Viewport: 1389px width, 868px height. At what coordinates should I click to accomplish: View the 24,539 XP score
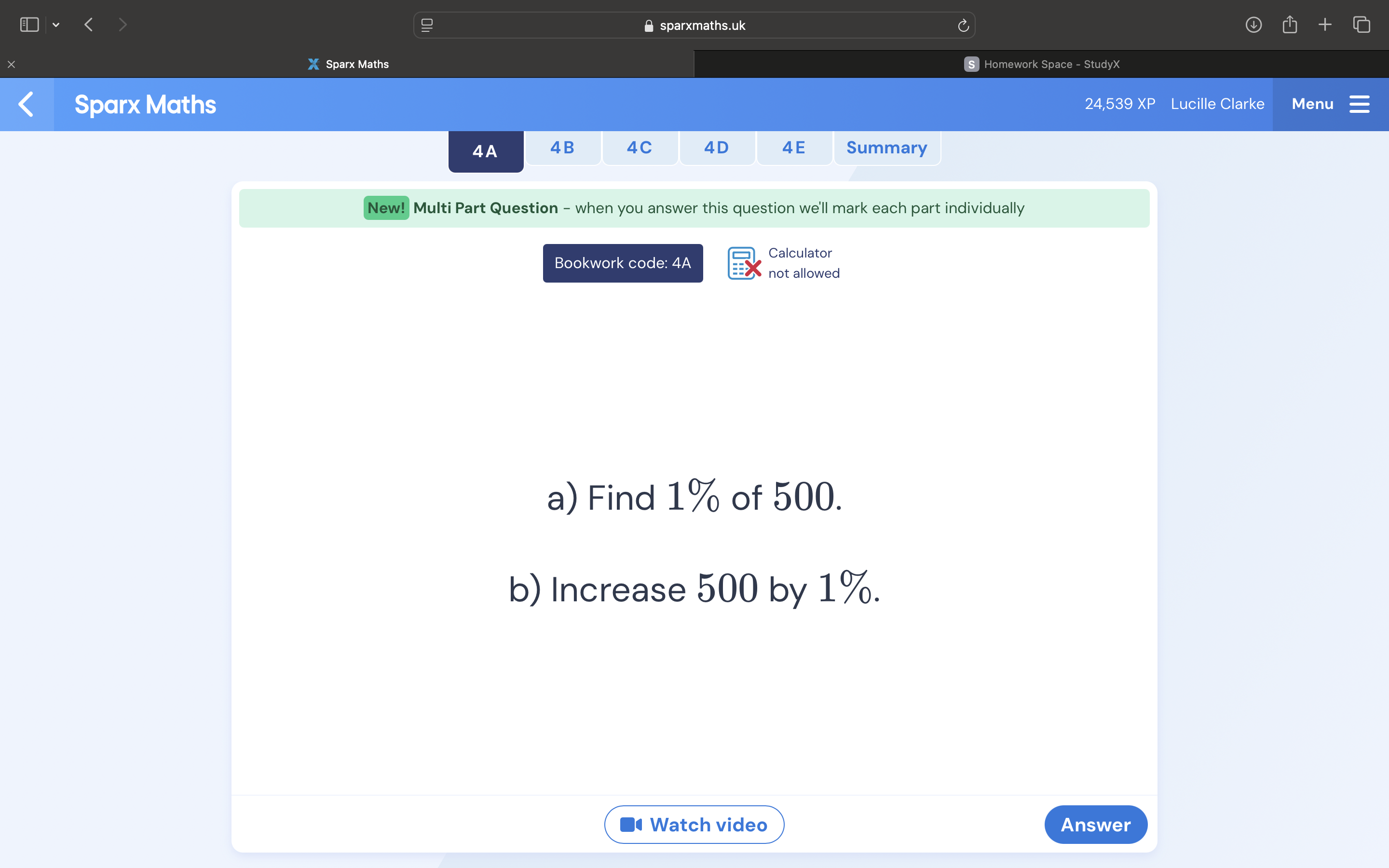point(1120,104)
